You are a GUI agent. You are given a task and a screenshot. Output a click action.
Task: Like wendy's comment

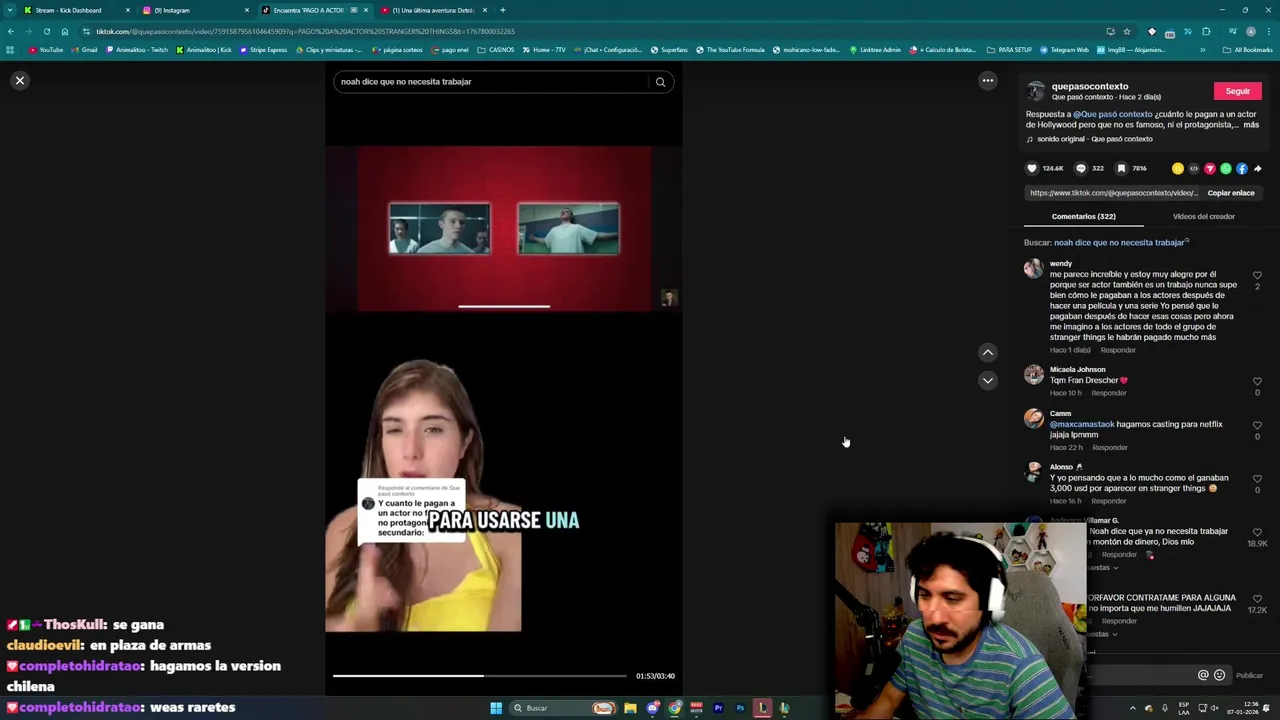(1257, 275)
